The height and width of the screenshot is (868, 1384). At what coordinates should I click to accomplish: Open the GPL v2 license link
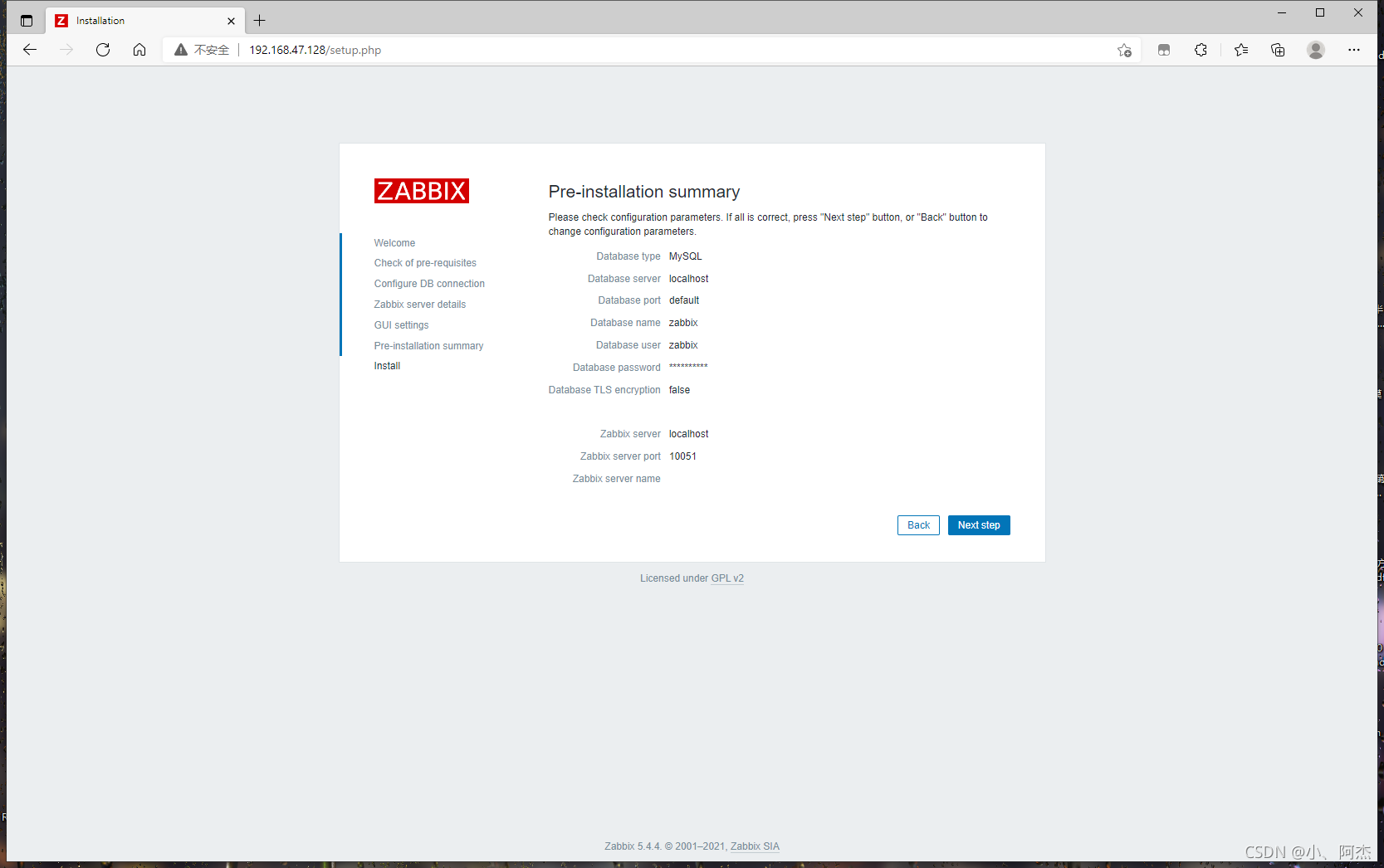[727, 578]
